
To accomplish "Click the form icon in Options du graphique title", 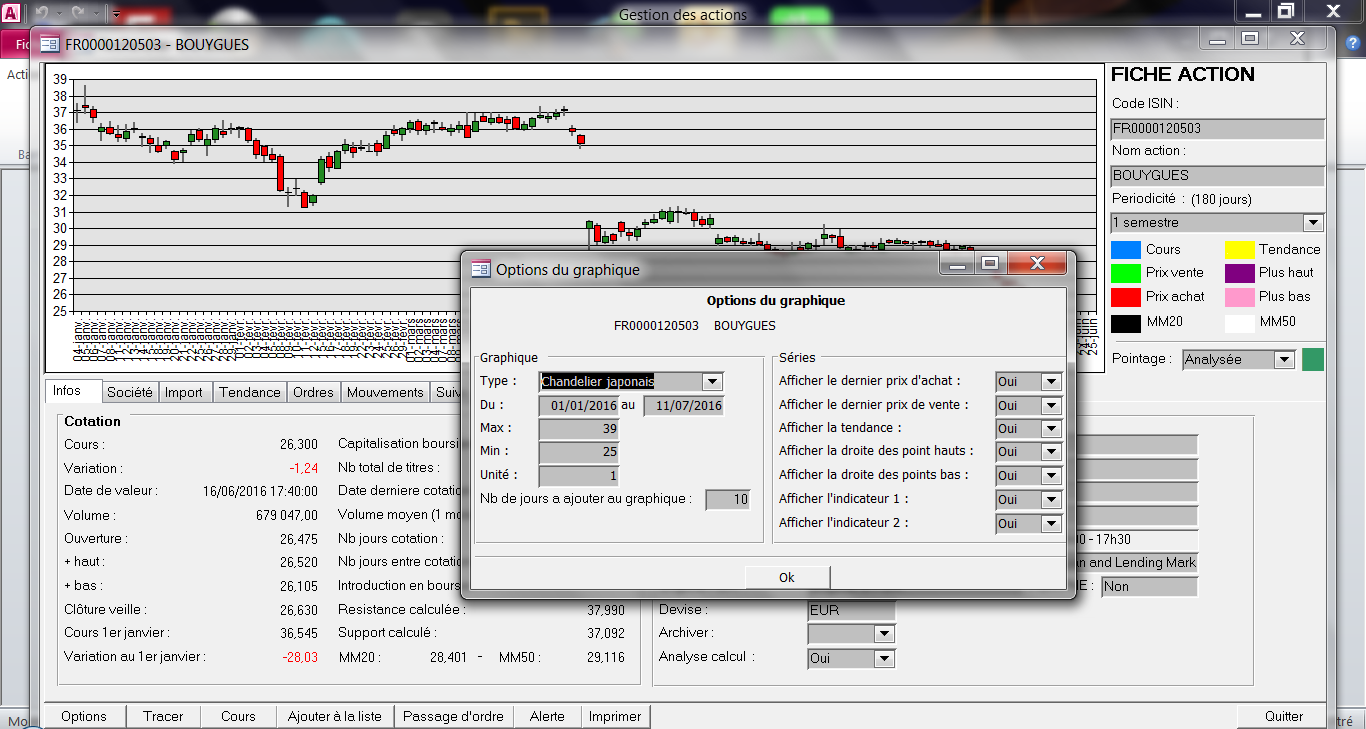I will (x=481, y=269).
